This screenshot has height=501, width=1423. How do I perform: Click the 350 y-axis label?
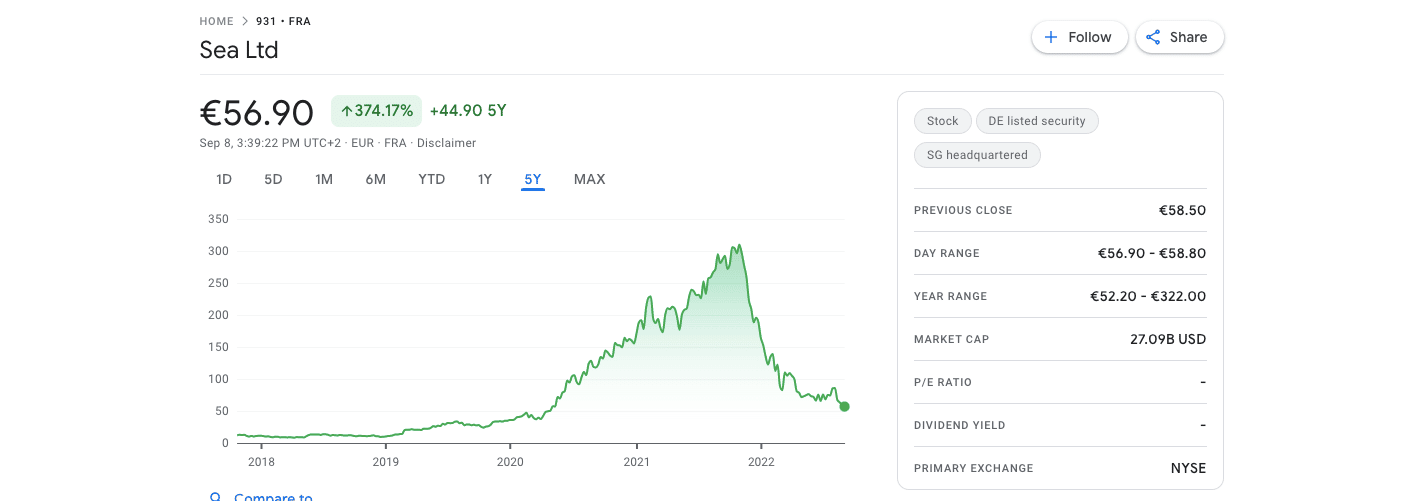coord(218,219)
